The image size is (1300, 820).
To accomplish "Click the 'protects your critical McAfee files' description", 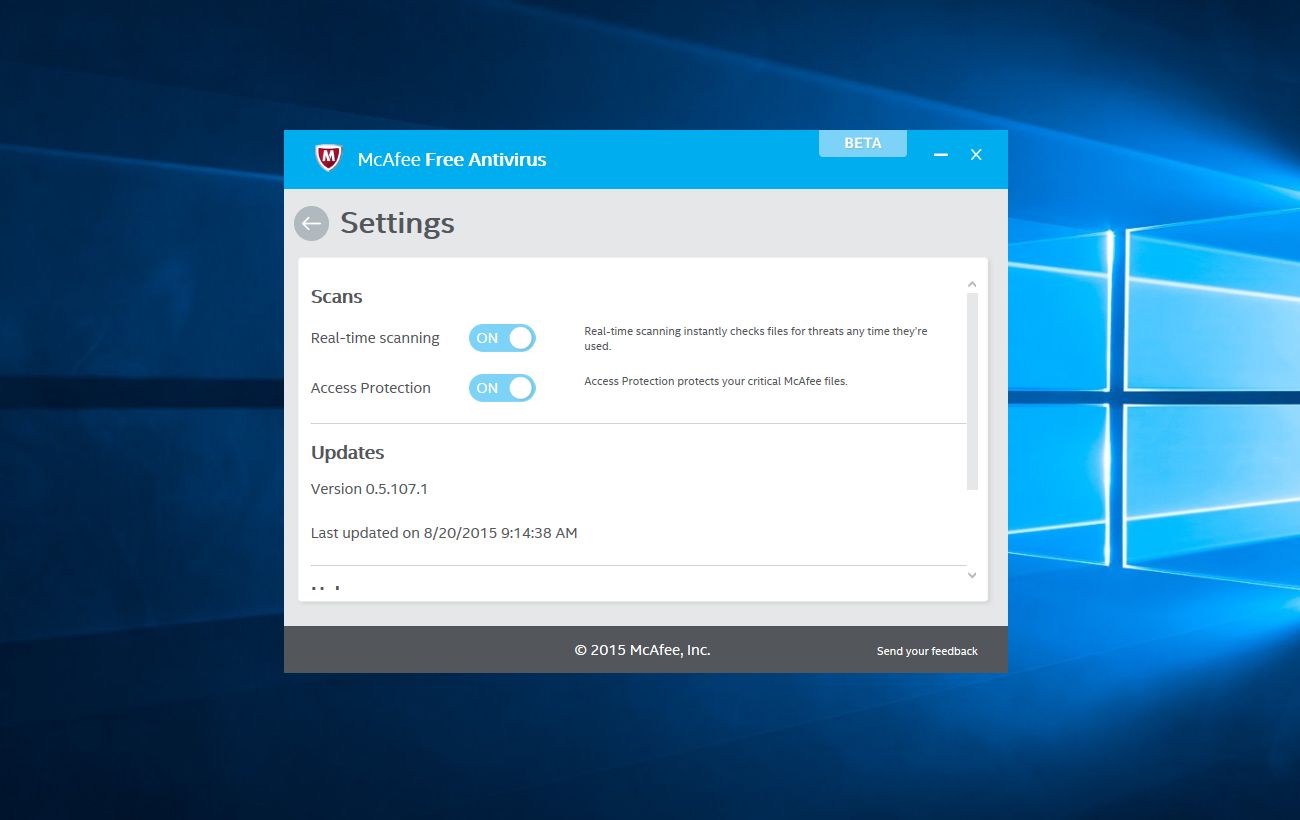I will click(716, 381).
